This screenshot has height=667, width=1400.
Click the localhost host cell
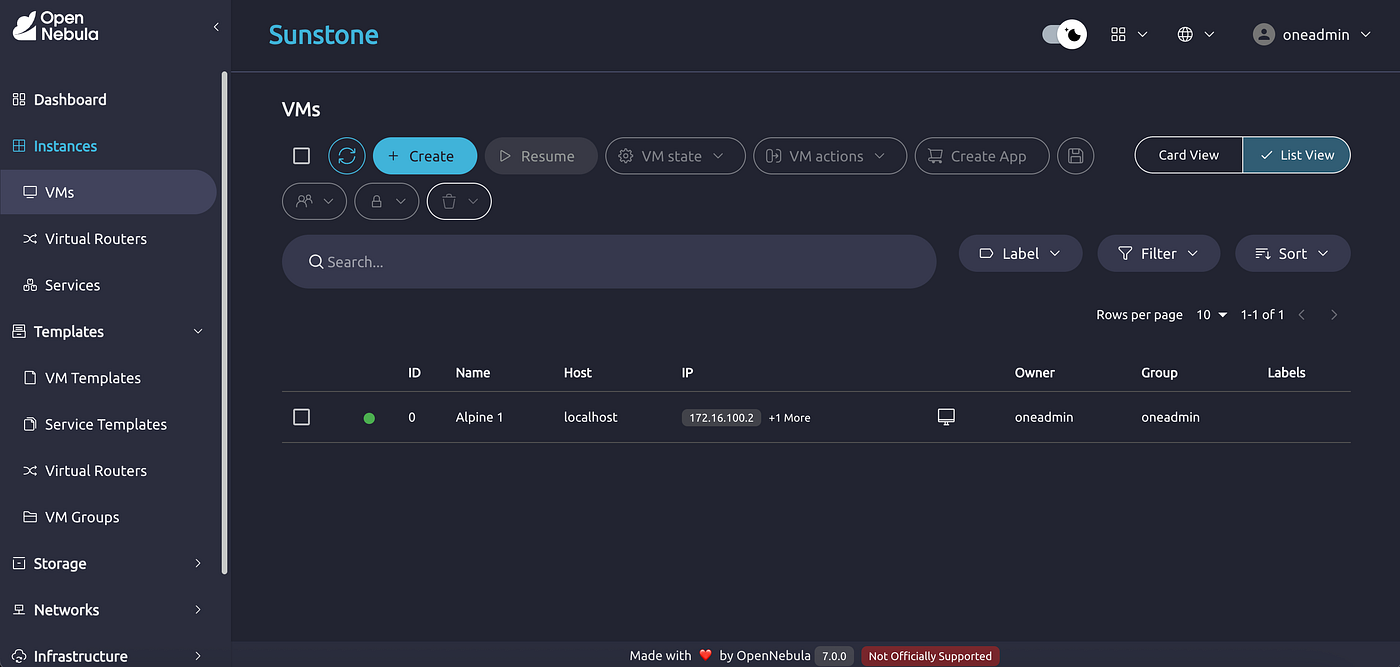(x=591, y=417)
